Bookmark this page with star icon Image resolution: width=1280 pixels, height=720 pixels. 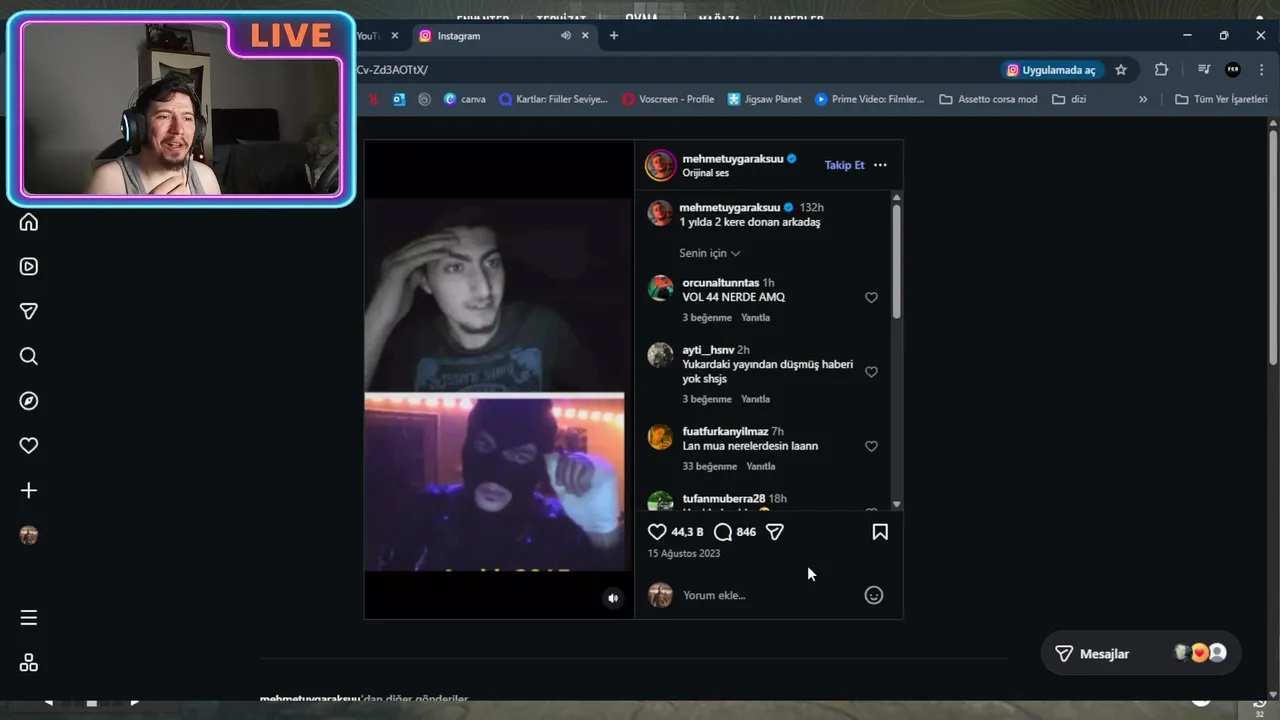pos(1121,70)
